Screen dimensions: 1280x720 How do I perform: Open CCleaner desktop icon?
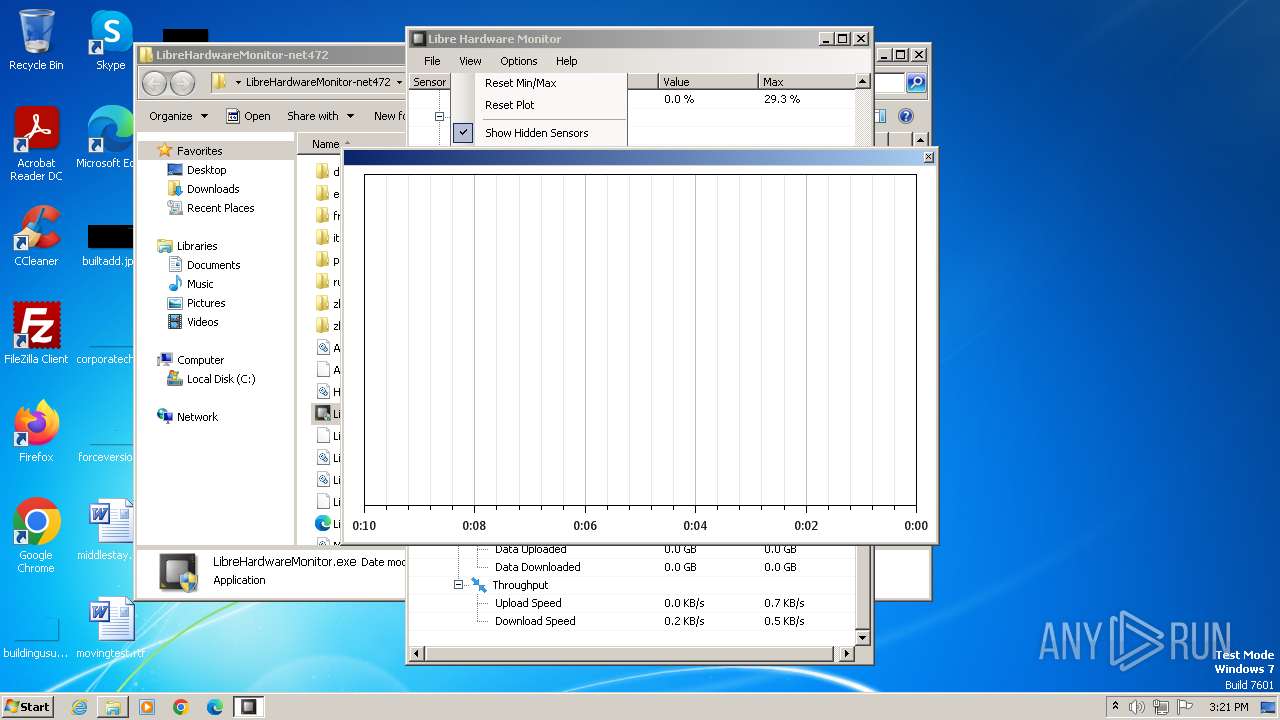click(x=36, y=236)
